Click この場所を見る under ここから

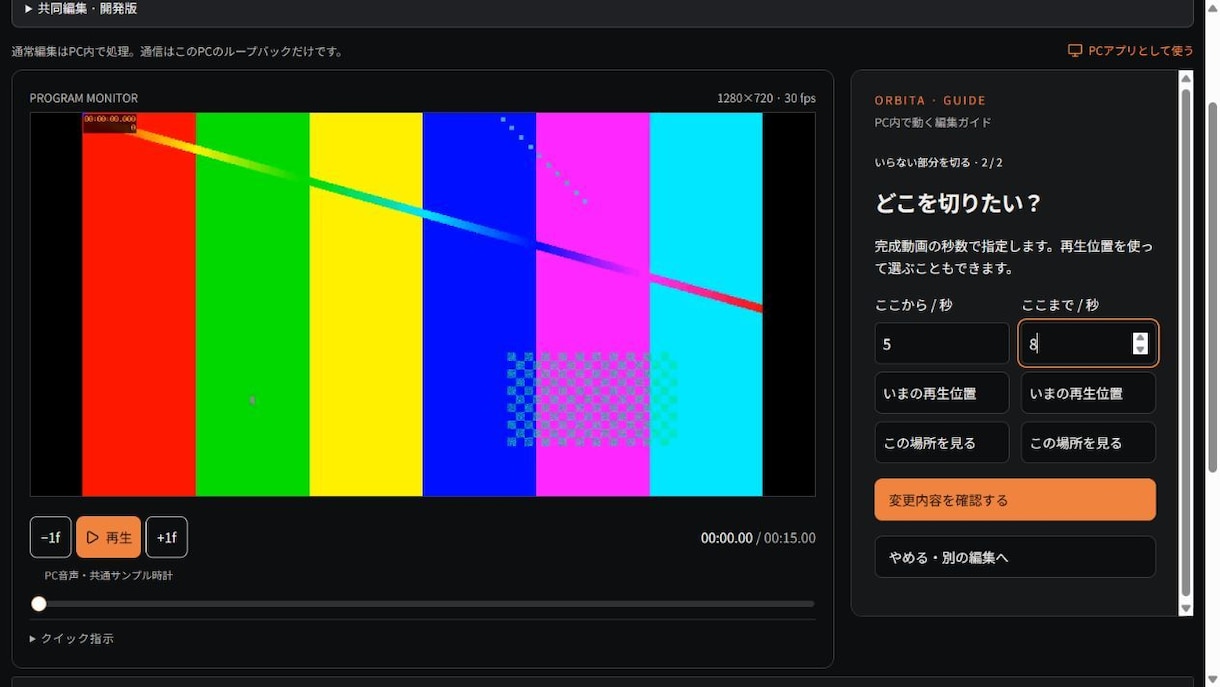tap(942, 443)
